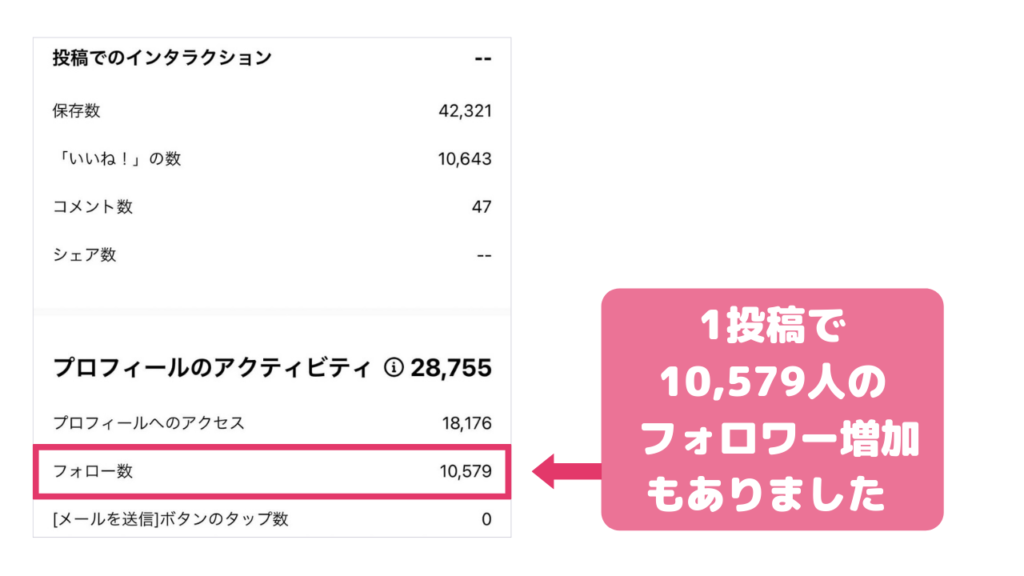Select the highlighted フォロー数 label

tap(93, 471)
